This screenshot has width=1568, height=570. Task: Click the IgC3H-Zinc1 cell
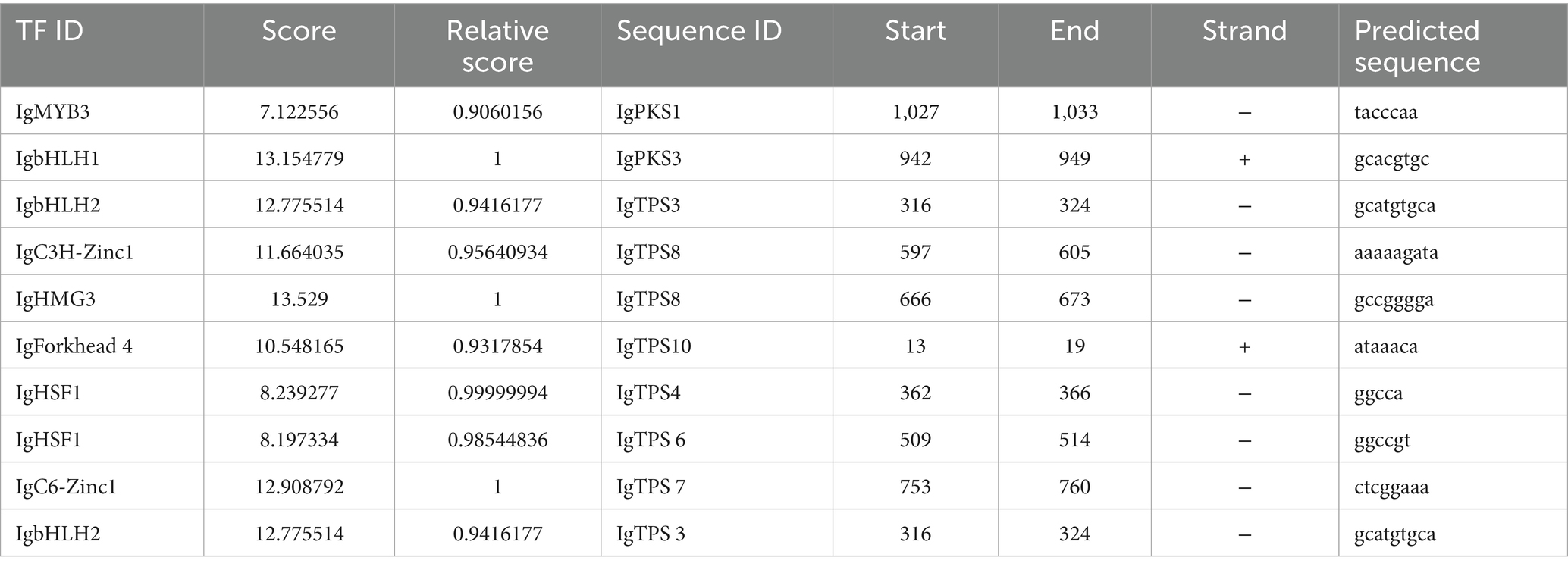click(x=74, y=252)
